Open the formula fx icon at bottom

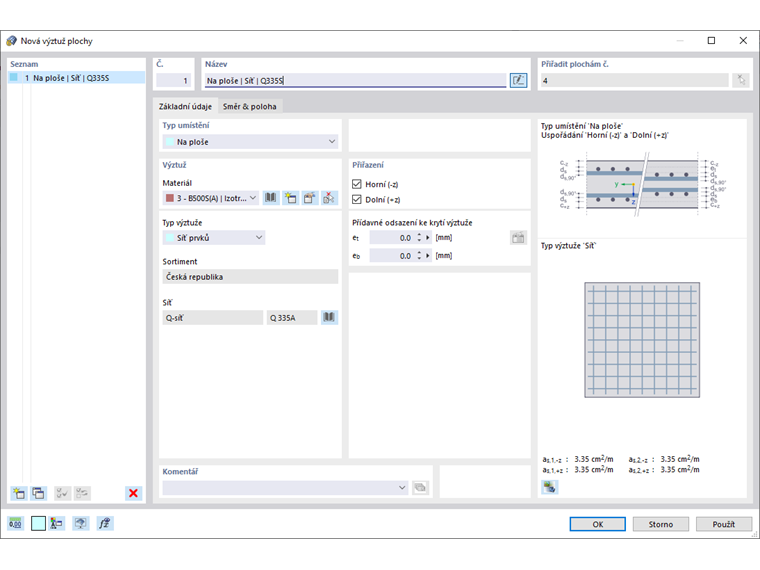pyautogui.click(x=104, y=523)
